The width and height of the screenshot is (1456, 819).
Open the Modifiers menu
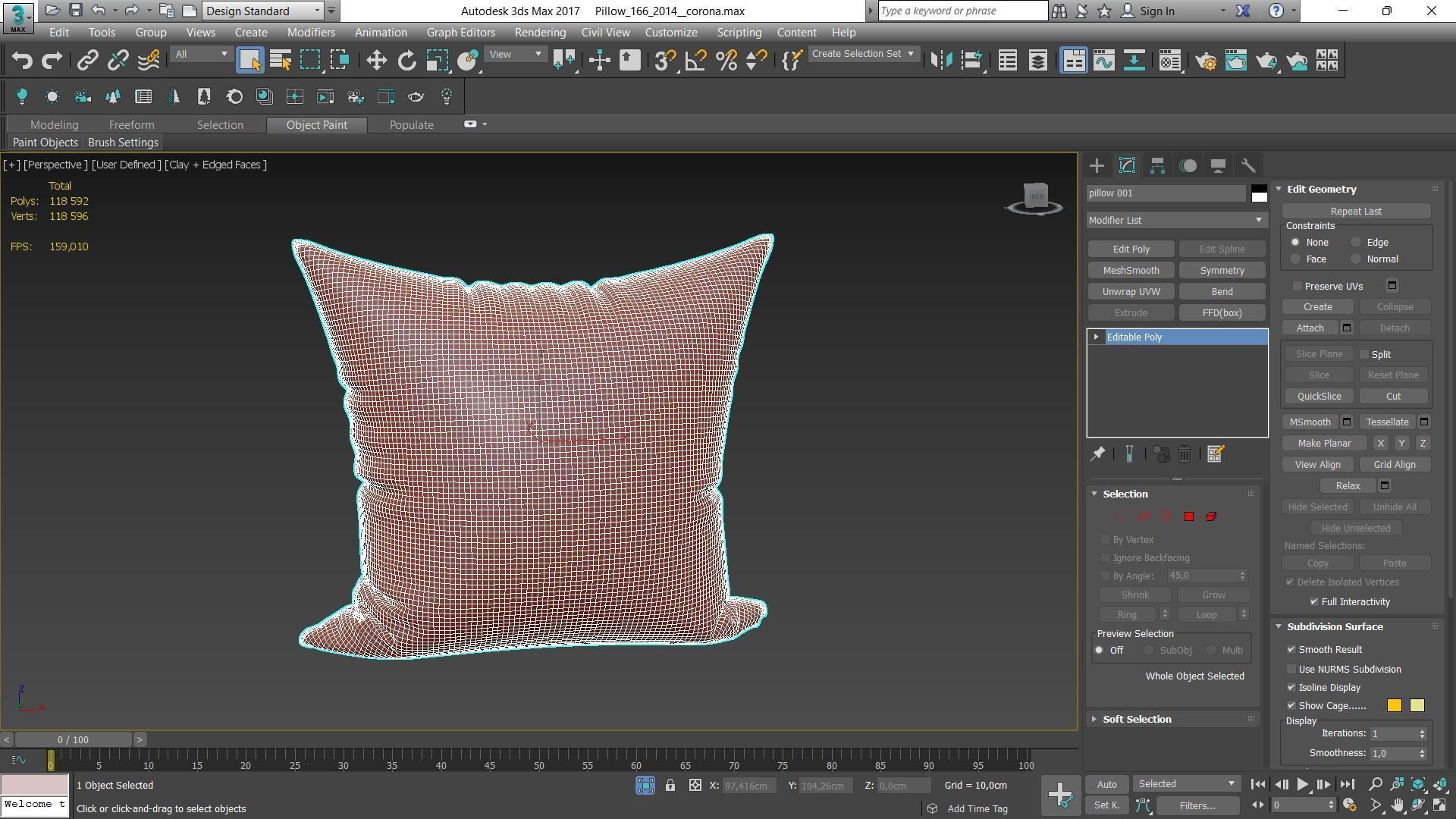(x=311, y=33)
